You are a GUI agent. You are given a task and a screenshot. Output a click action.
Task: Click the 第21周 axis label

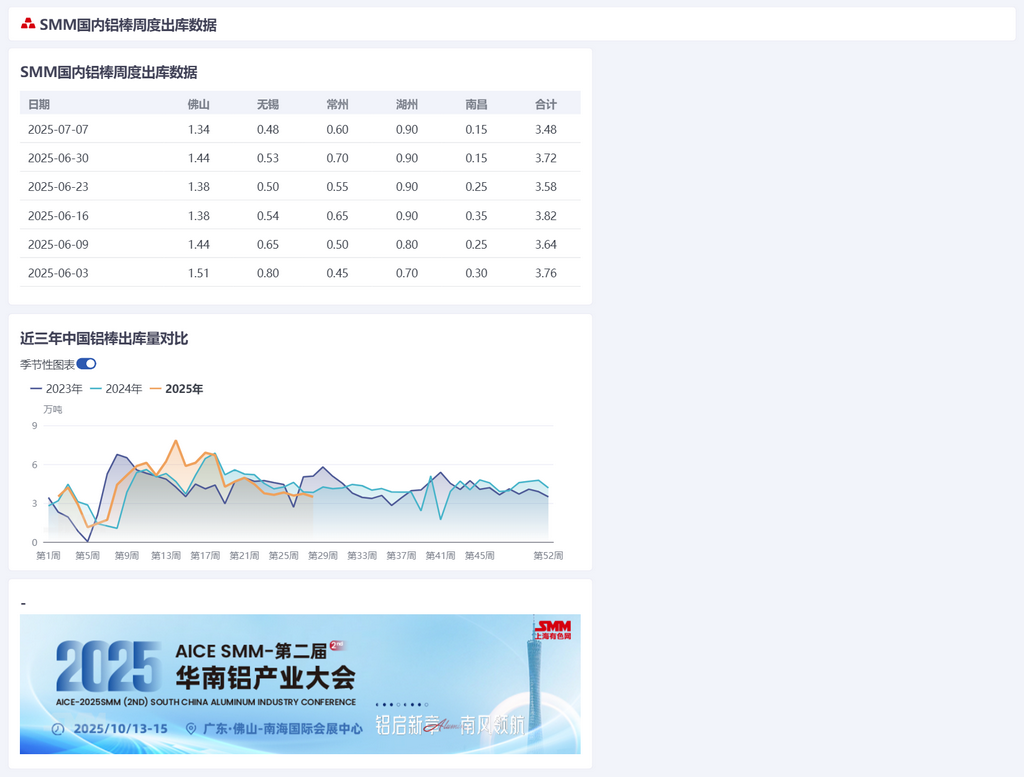[x=244, y=556]
